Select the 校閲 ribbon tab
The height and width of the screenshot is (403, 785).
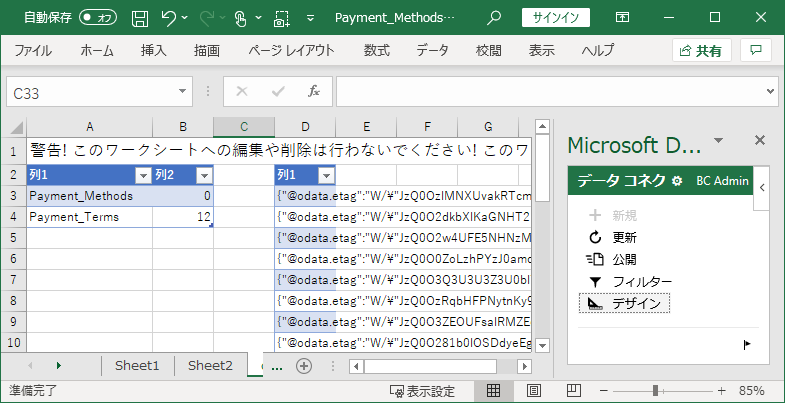(489, 50)
